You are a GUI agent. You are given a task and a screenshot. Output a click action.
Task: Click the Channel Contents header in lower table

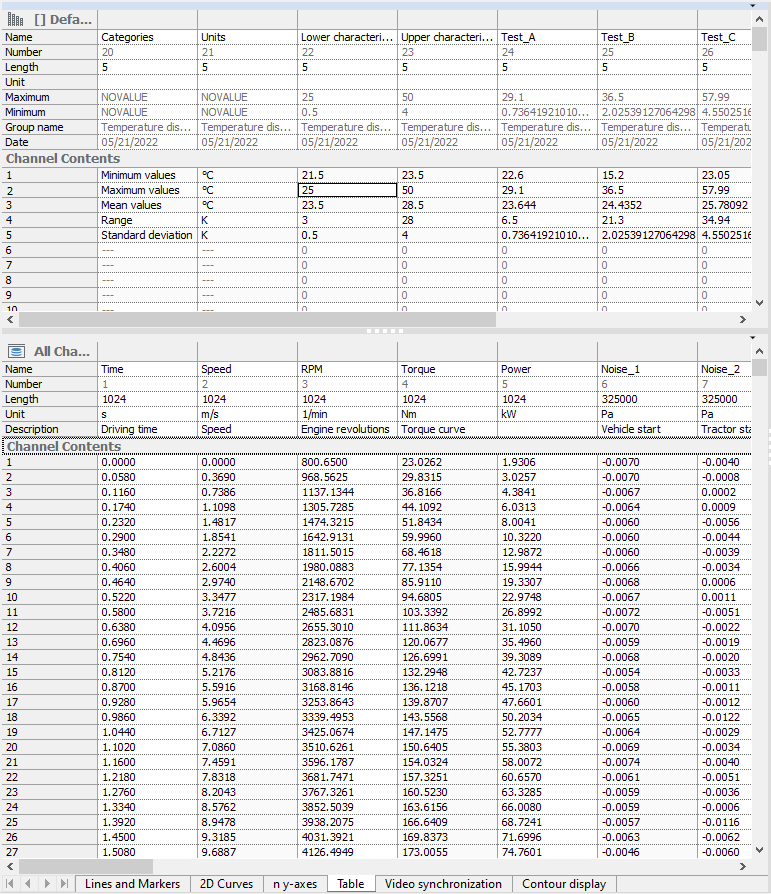click(63, 446)
